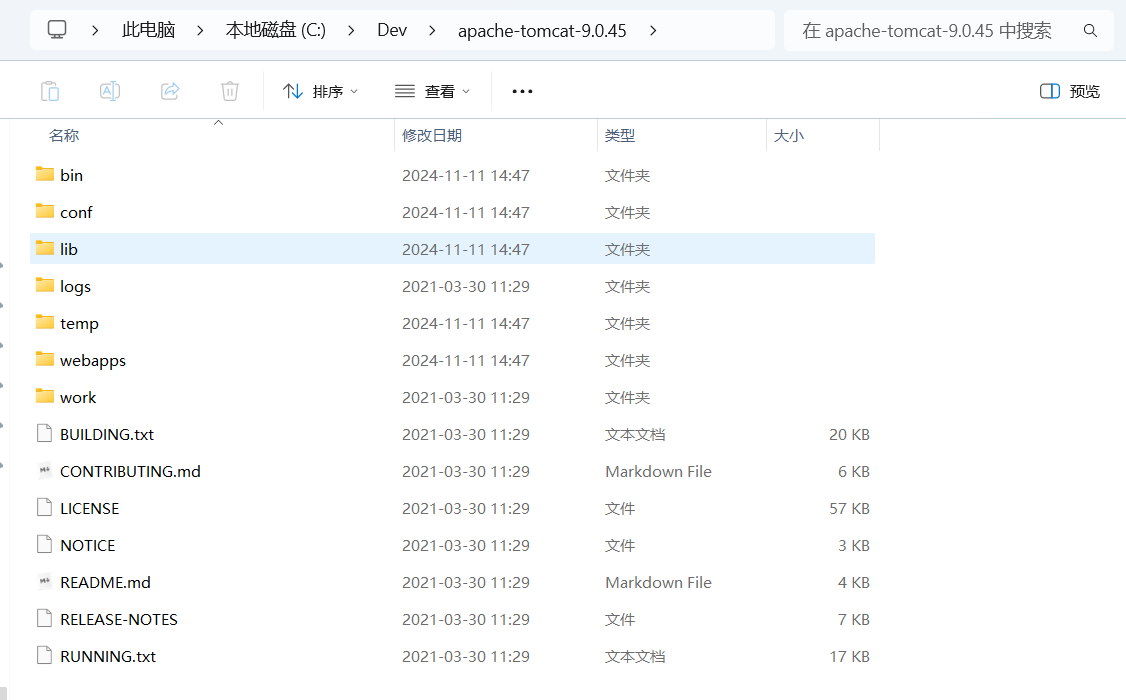
Task: Select the file name BUILDING.txt
Action: point(107,434)
